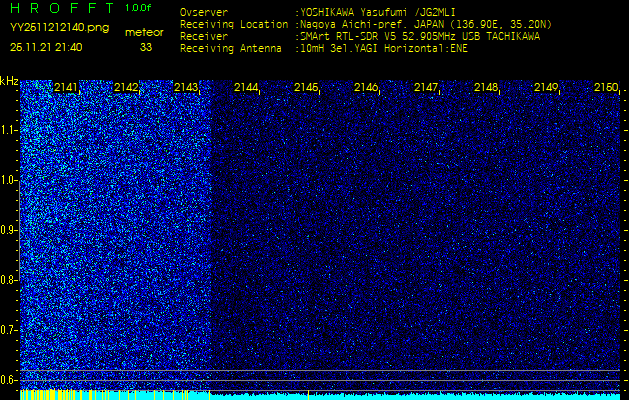Click the 2145 time marker
The height and width of the screenshot is (400, 629).
pyautogui.click(x=306, y=87)
